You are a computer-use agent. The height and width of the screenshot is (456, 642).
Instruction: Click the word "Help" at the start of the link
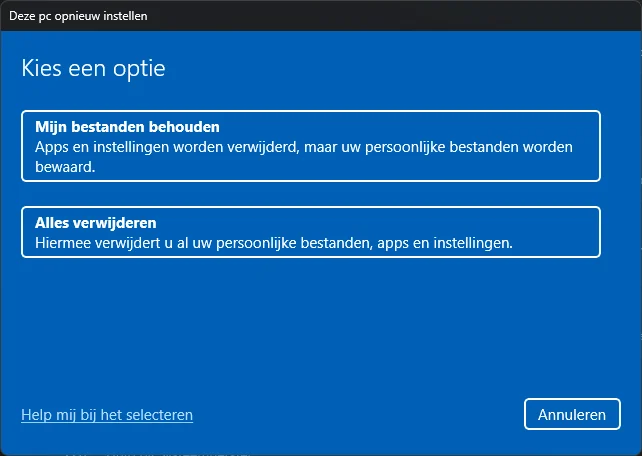36,415
